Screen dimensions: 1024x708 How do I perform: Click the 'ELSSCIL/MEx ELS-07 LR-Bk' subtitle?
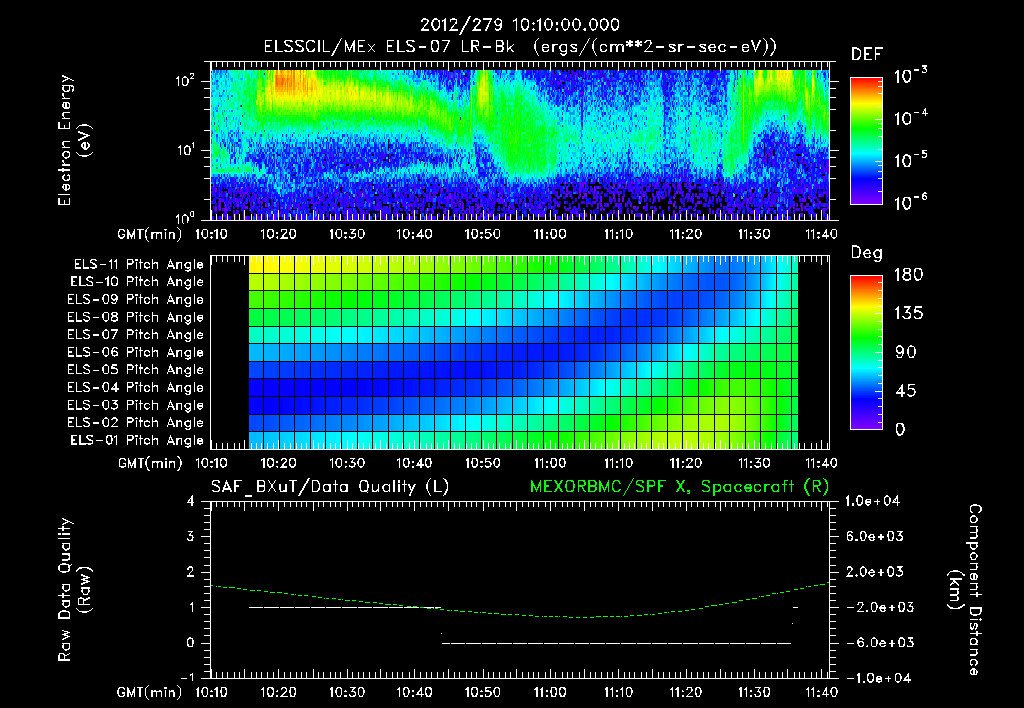(x=389, y=47)
